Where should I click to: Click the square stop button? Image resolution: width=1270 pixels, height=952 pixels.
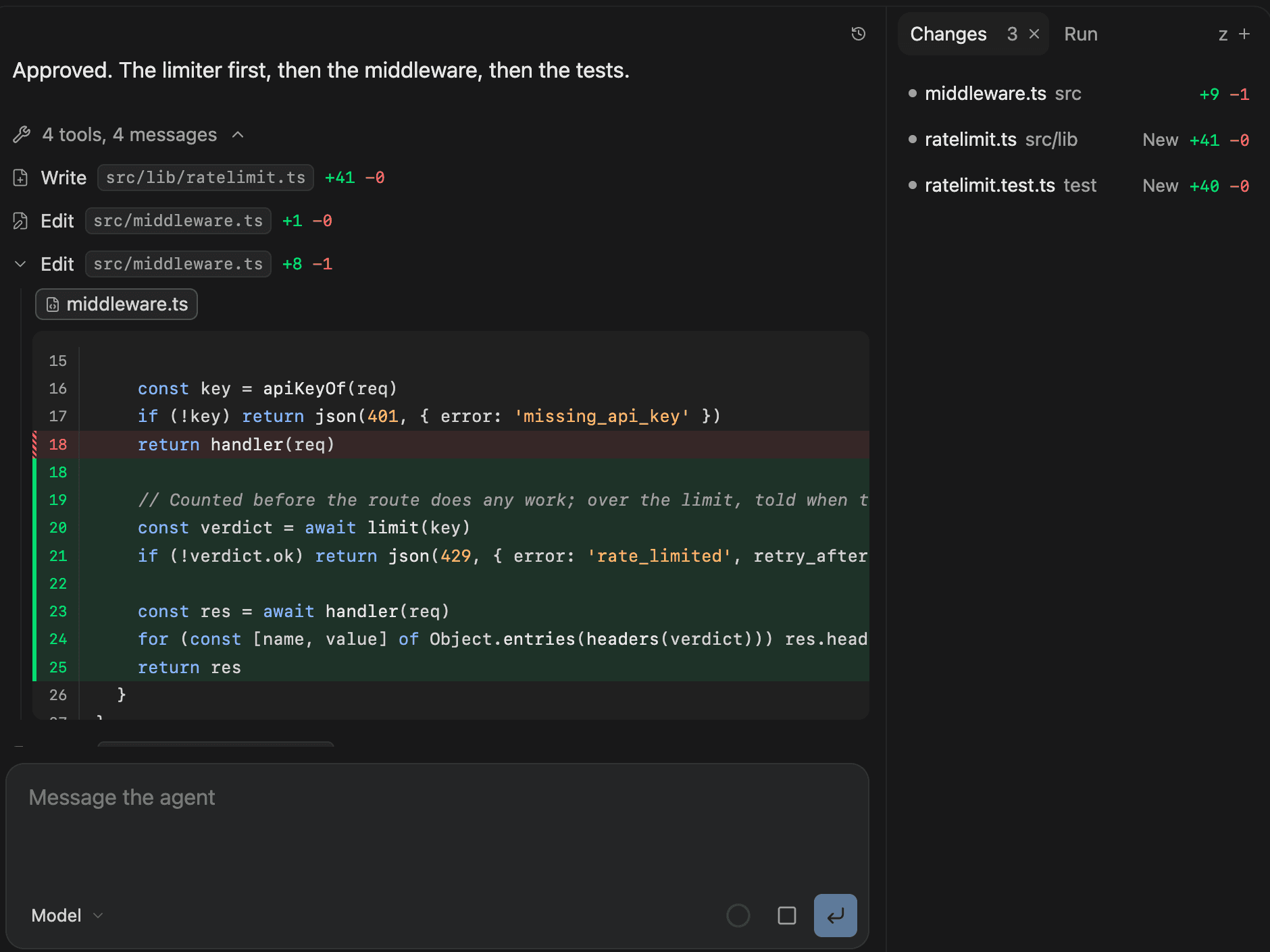pyautogui.click(x=786, y=916)
